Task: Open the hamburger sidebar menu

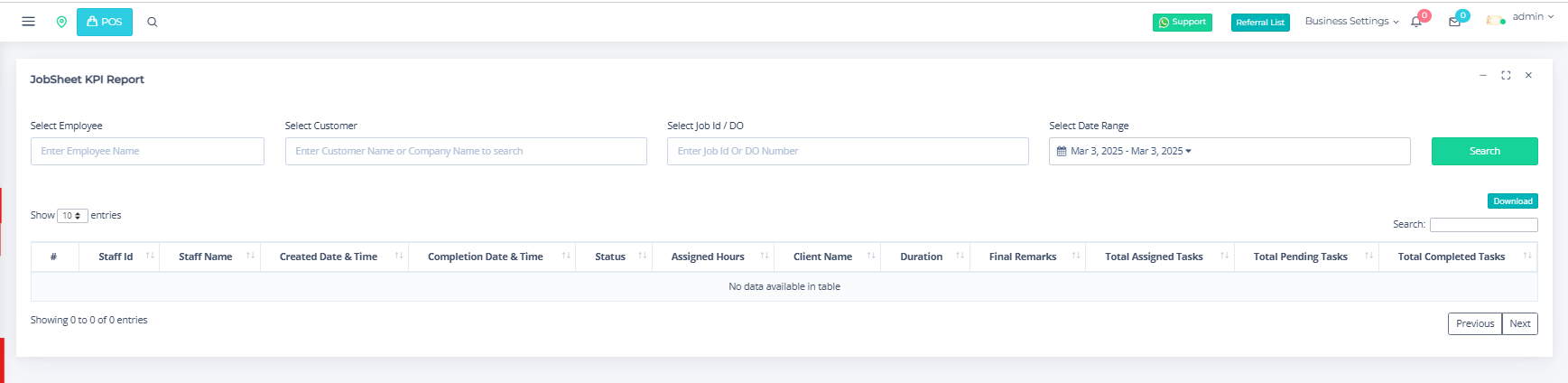Action: [28, 22]
